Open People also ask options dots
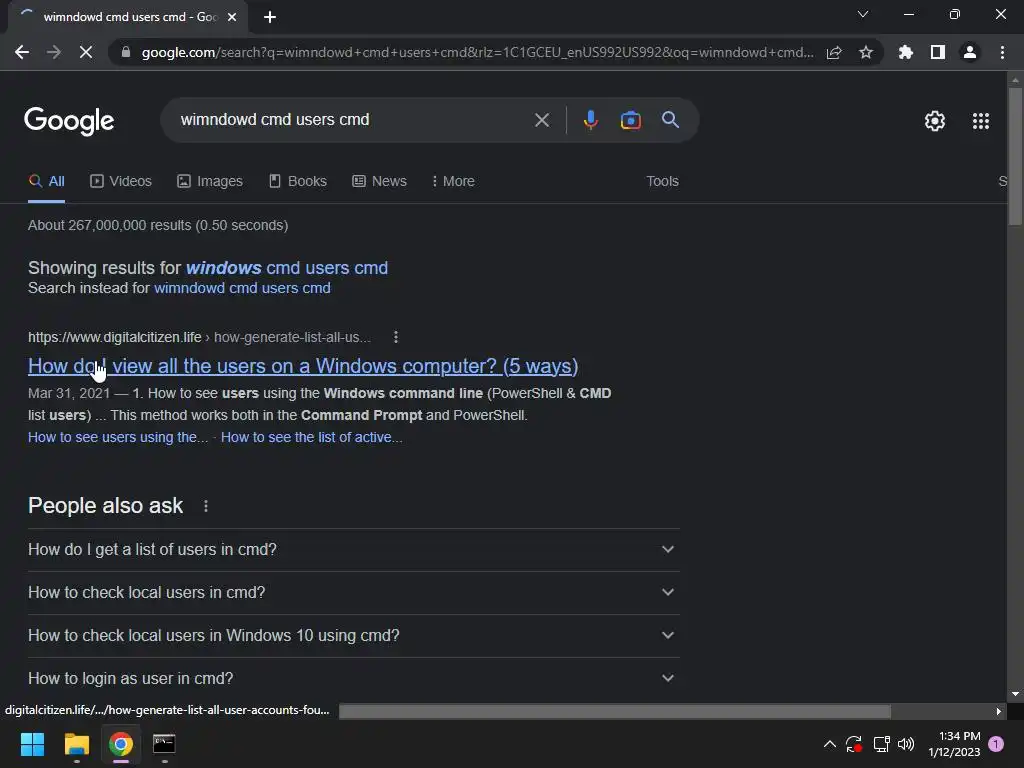Viewport: 1024px width, 768px height. (x=206, y=506)
